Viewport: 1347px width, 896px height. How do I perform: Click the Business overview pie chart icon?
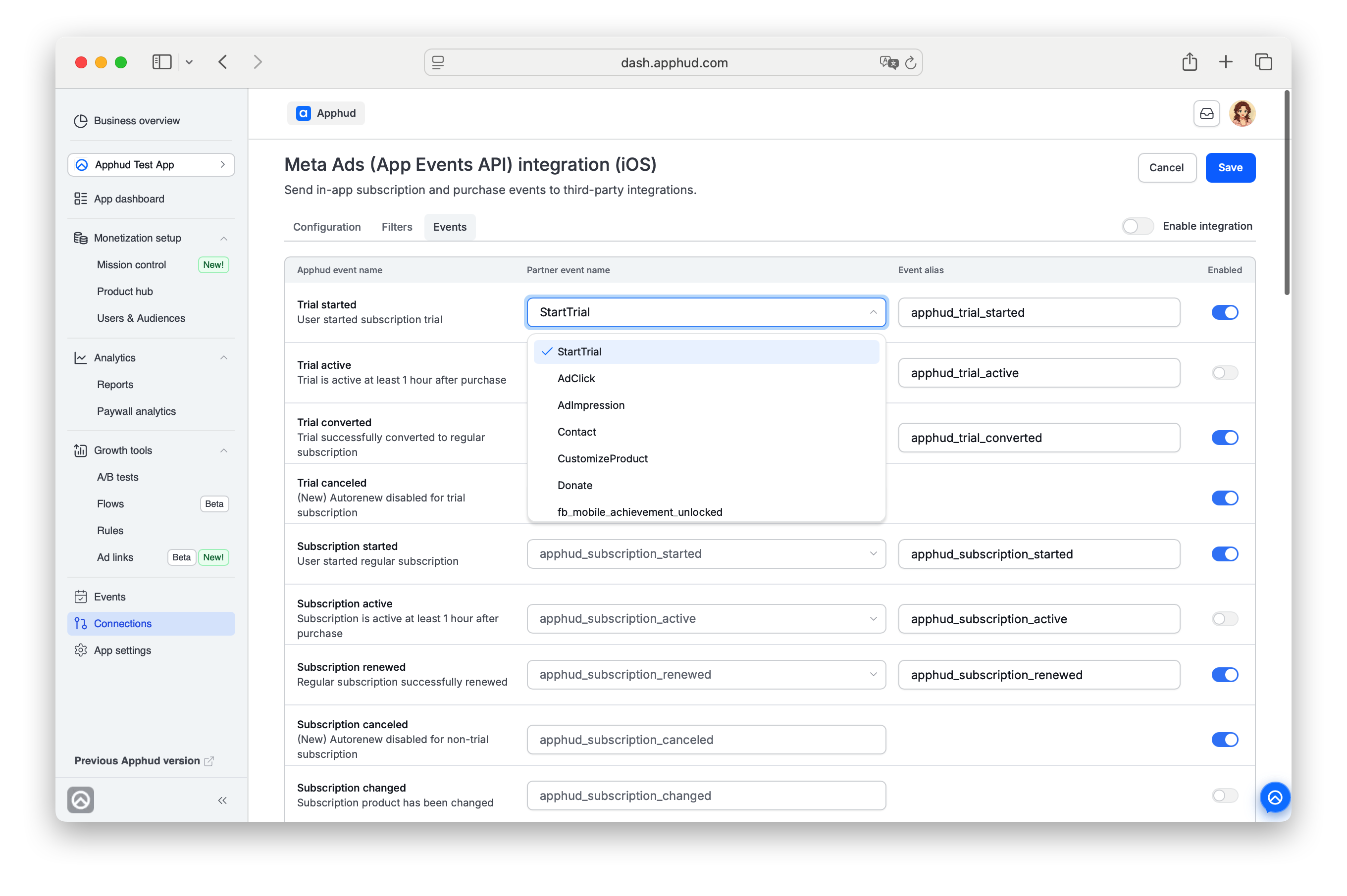pyautogui.click(x=81, y=121)
